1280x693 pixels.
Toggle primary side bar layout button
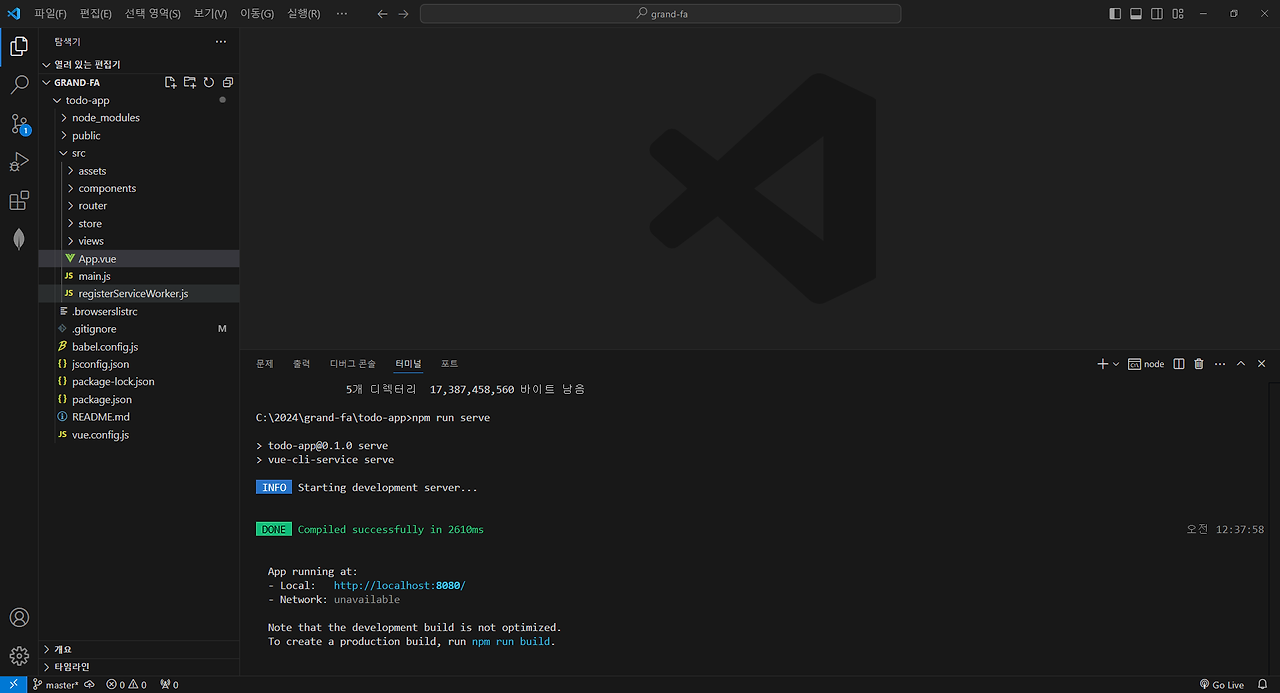click(x=1116, y=14)
